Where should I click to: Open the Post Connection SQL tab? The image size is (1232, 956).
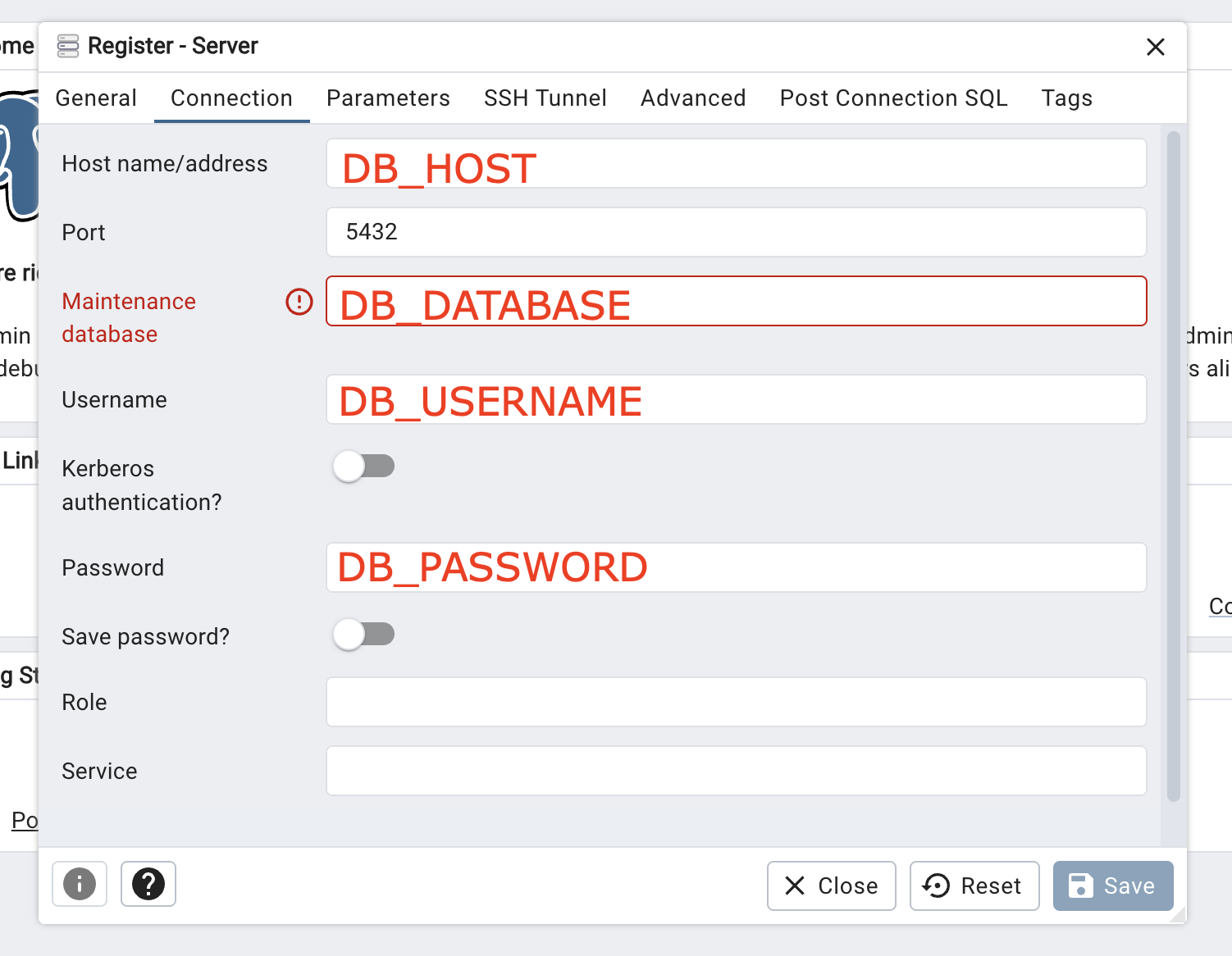893,98
